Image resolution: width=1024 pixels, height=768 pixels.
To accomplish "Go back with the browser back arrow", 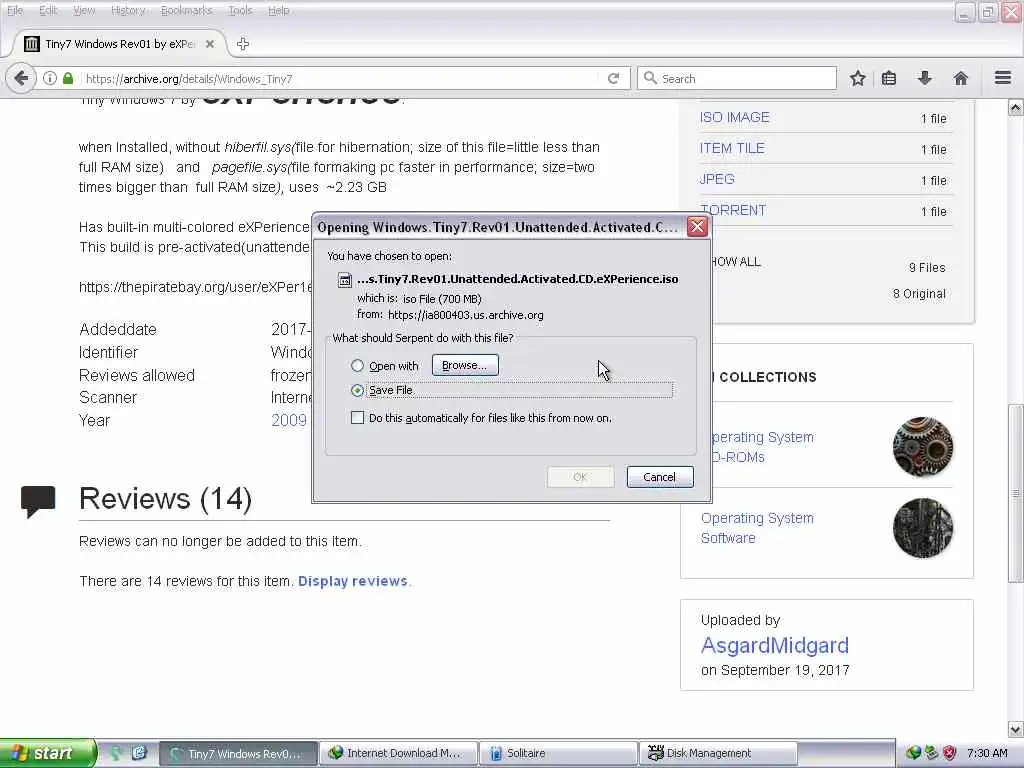I will 21,78.
